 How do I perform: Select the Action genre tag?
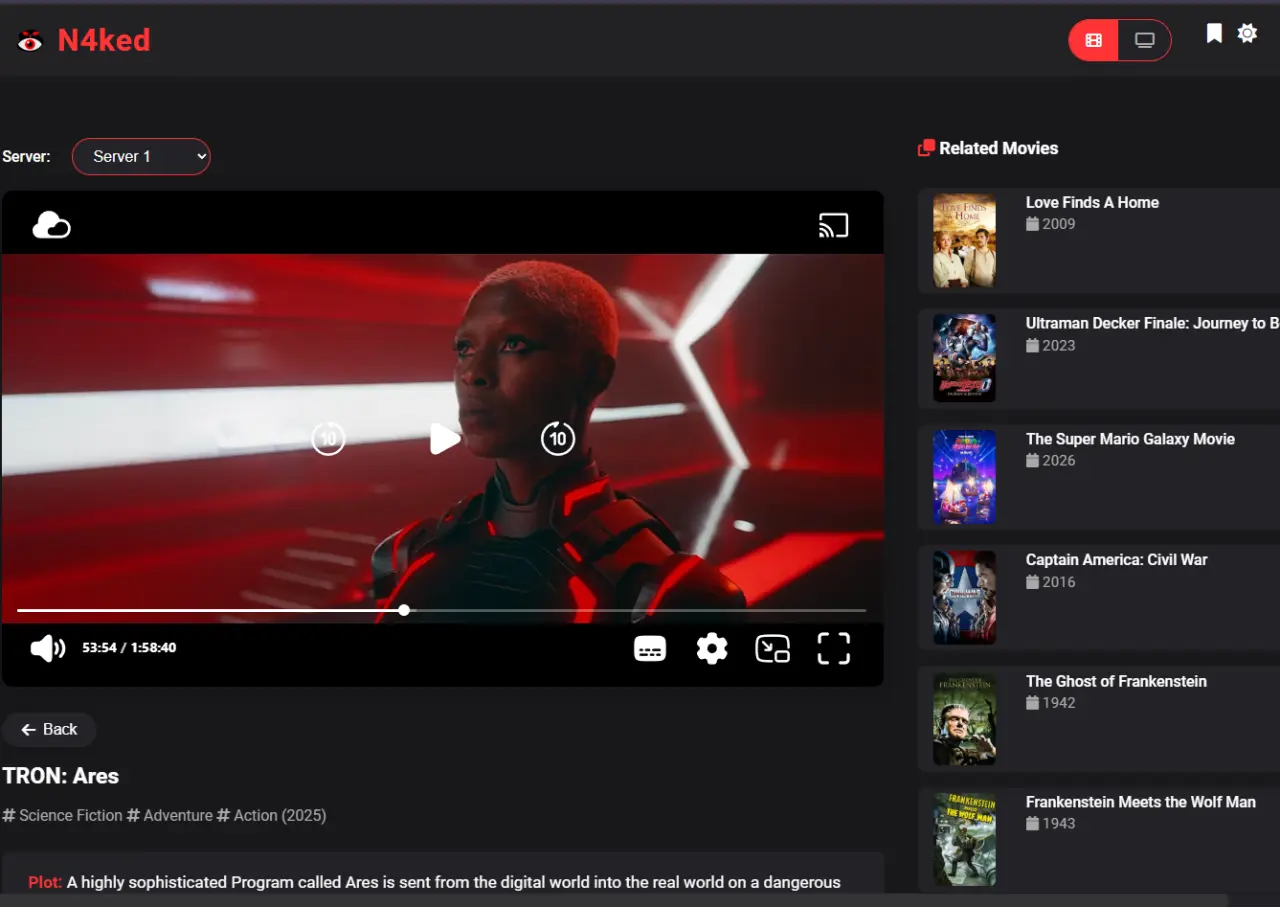(247, 815)
